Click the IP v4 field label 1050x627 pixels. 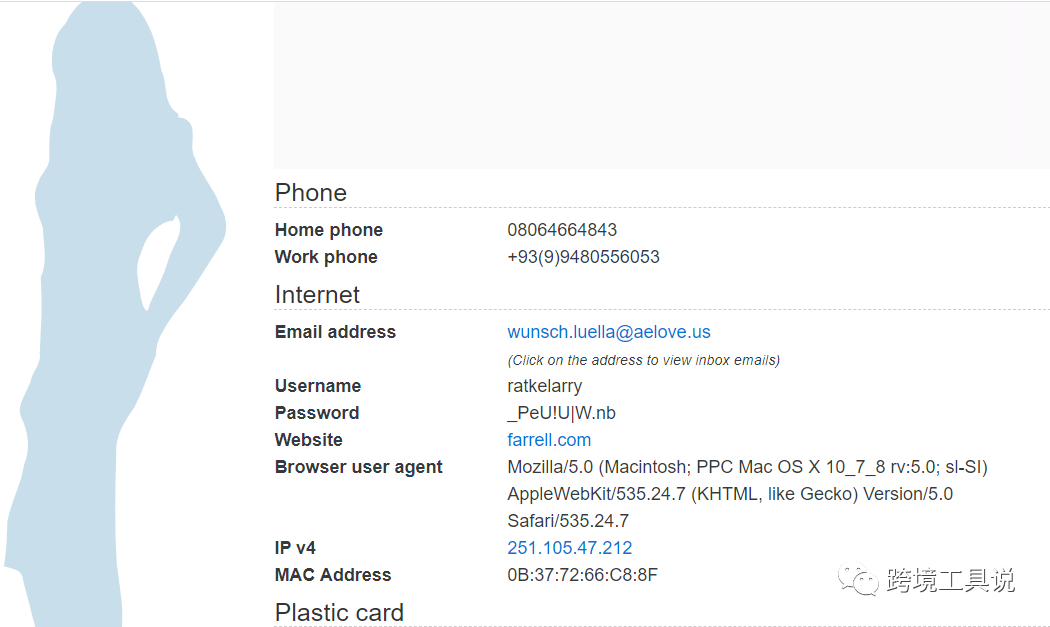295,548
